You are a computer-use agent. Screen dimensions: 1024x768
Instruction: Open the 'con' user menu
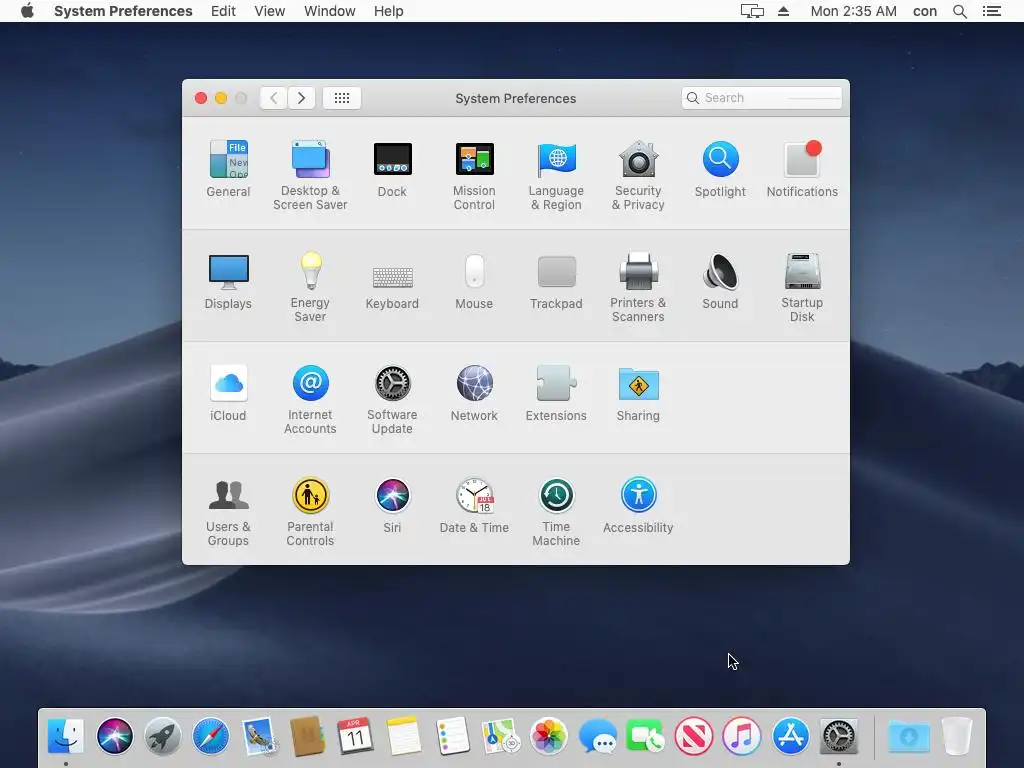(x=925, y=11)
